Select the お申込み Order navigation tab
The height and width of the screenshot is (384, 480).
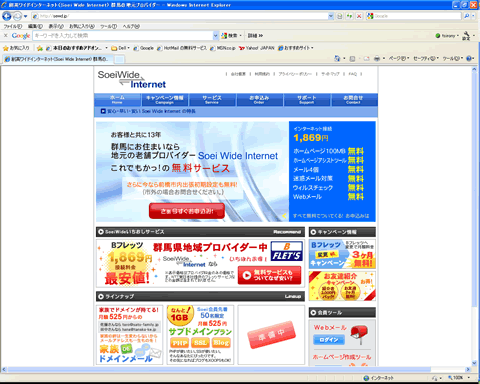(259, 100)
